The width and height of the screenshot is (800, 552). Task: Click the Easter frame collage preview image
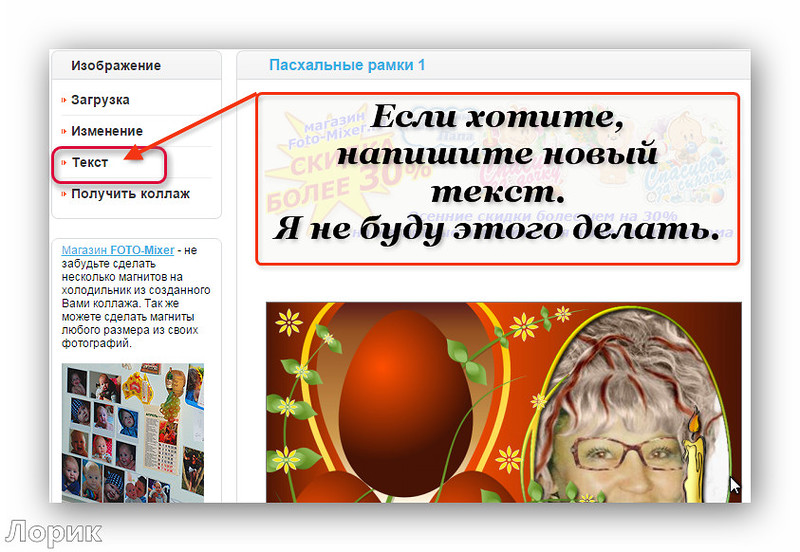(x=504, y=402)
